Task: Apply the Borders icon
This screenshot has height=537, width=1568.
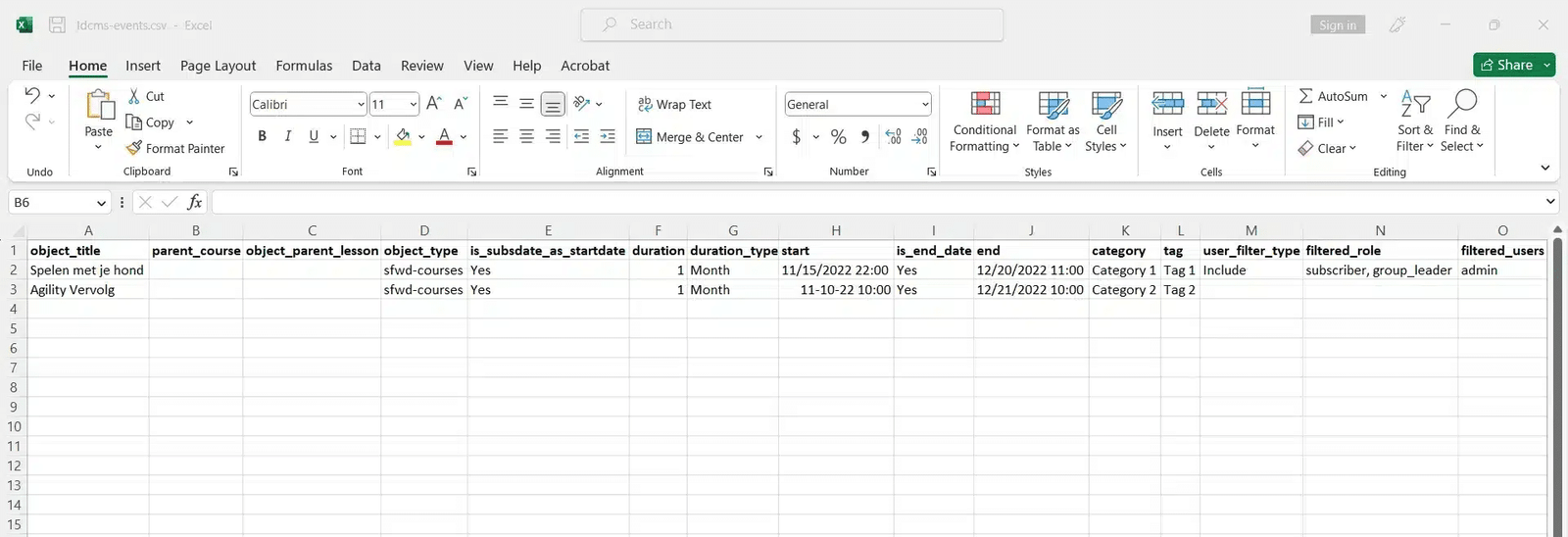Action: pyautogui.click(x=358, y=136)
